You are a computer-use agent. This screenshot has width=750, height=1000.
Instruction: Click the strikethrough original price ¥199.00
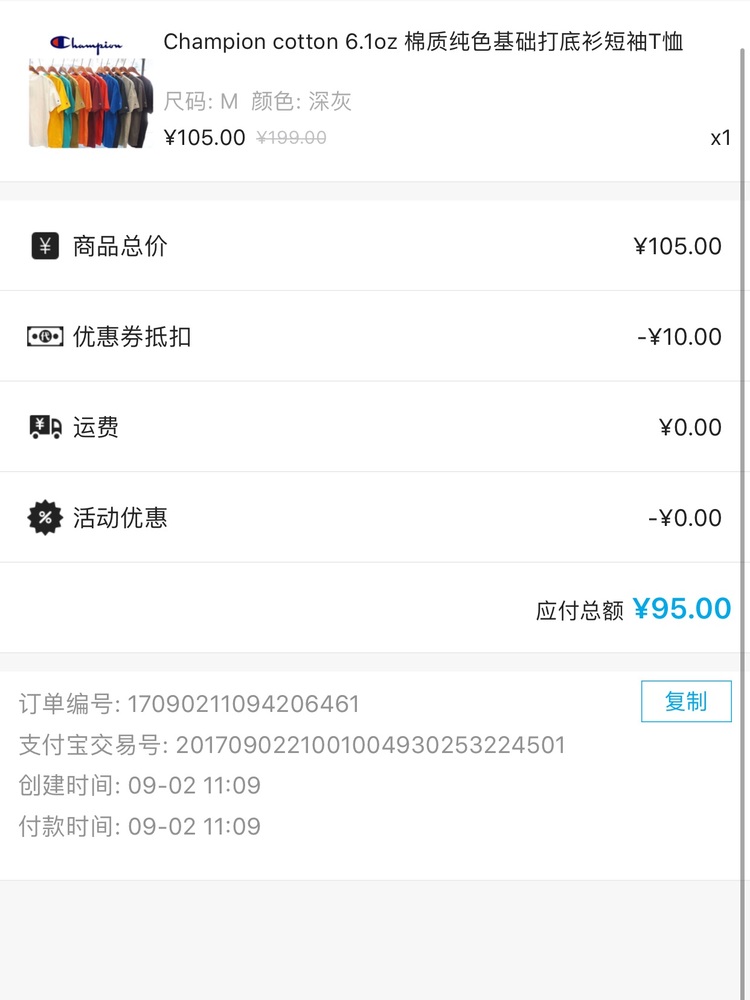click(291, 137)
